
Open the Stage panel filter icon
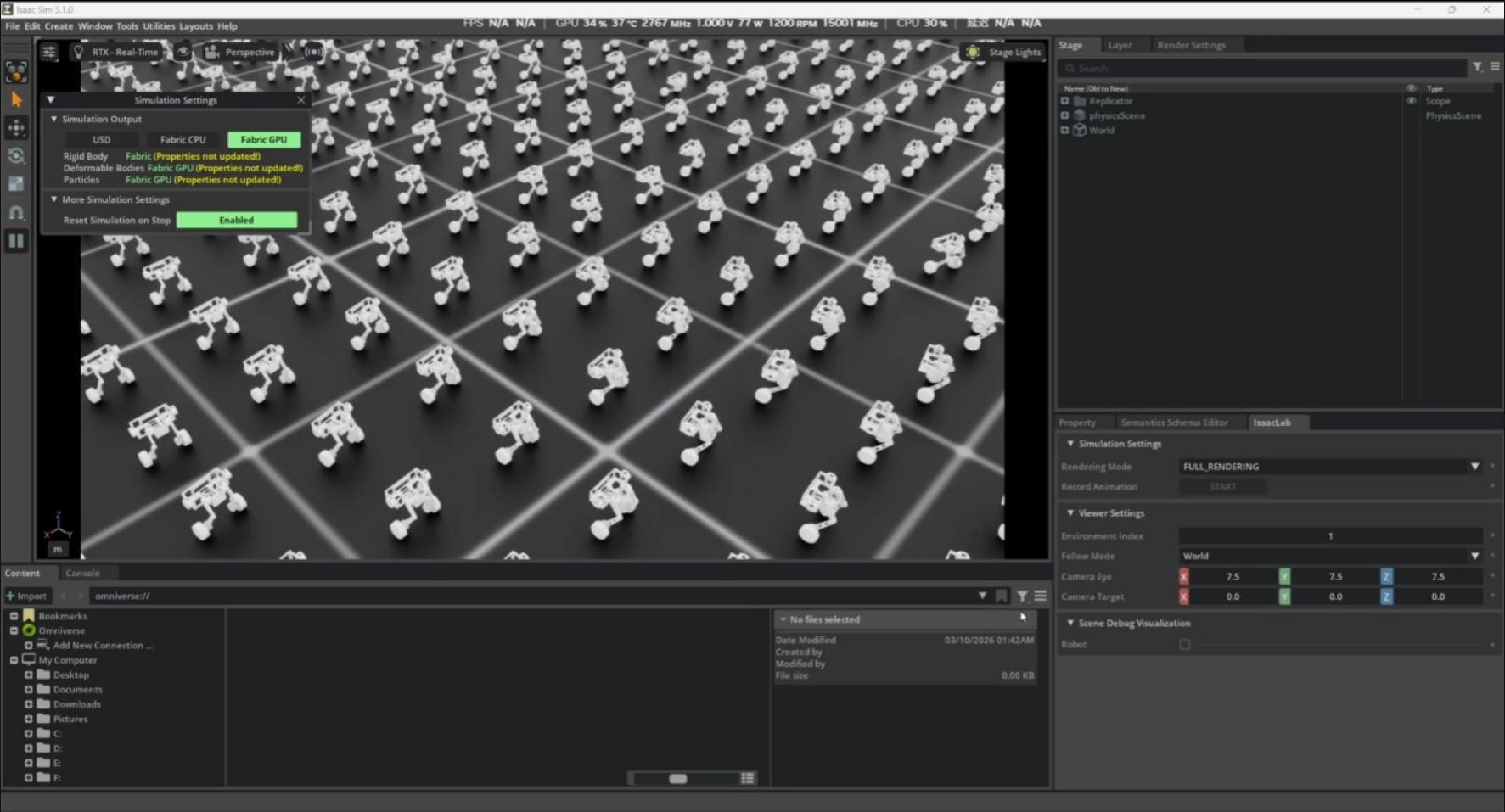tap(1477, 68)
